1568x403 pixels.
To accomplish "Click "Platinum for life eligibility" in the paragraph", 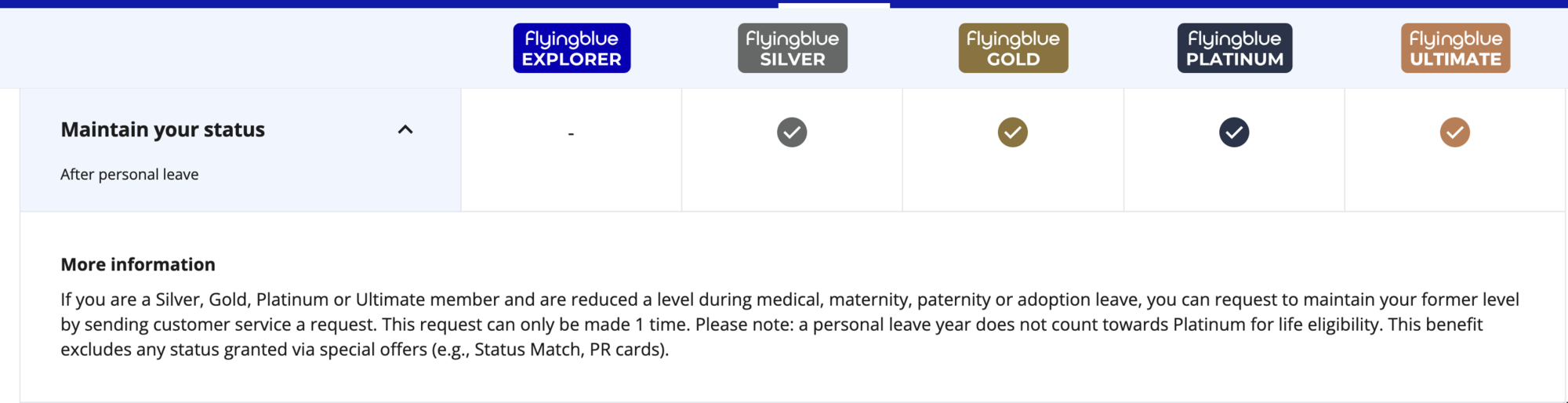I will point(1276,325).
